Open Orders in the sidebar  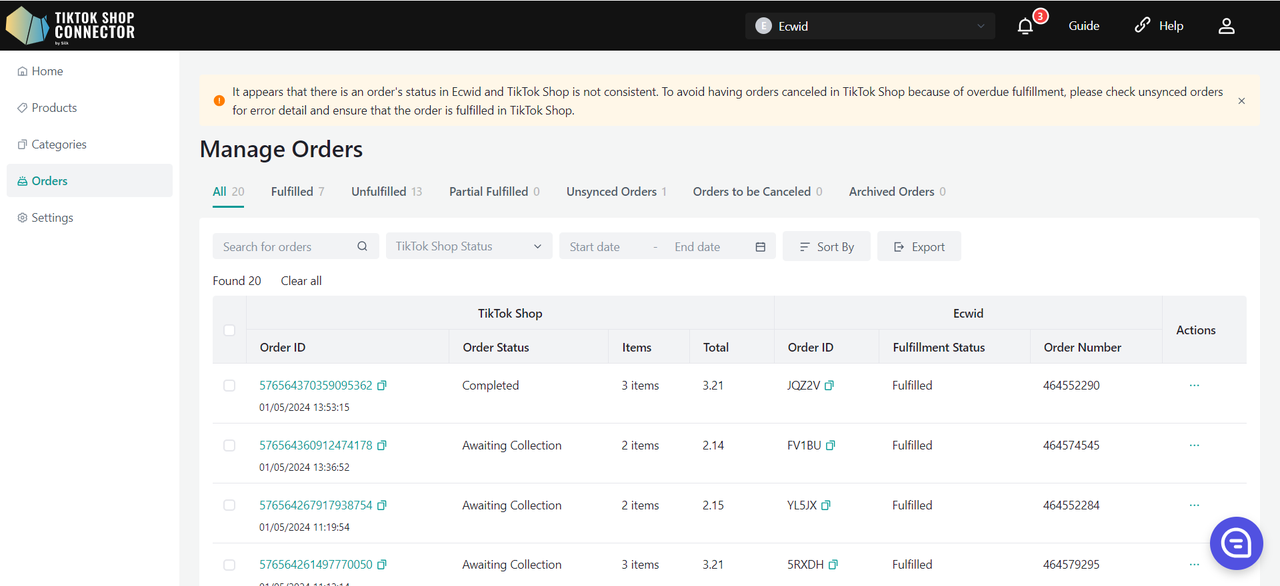(89, 181)
